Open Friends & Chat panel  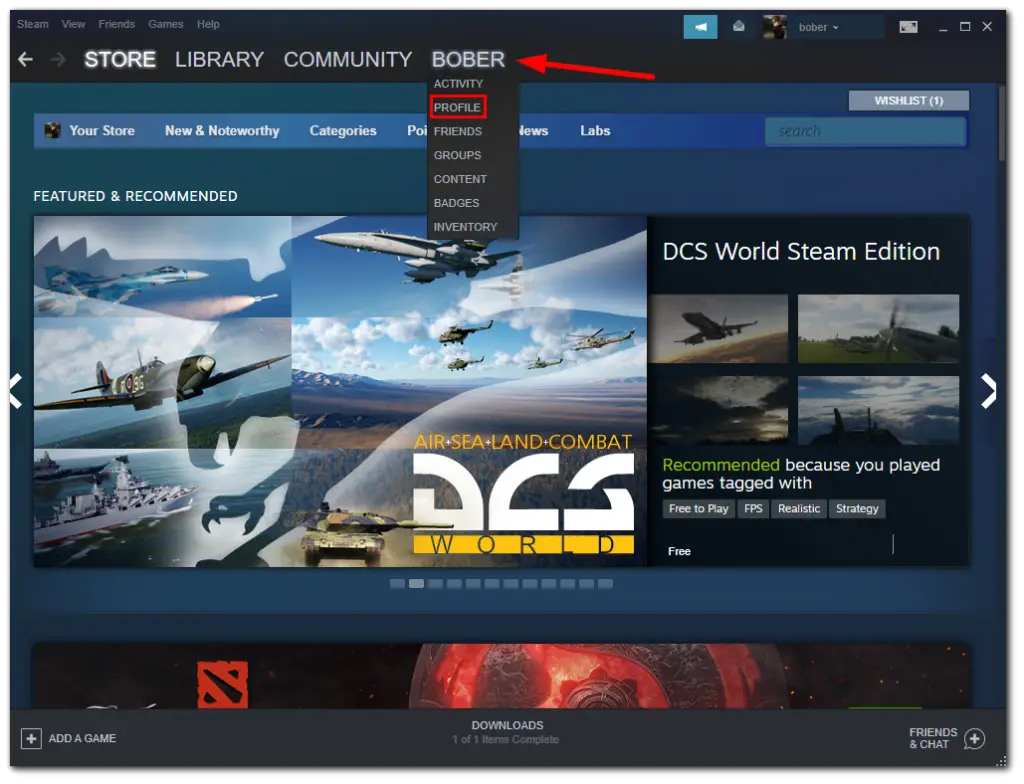tap(933, 738)
